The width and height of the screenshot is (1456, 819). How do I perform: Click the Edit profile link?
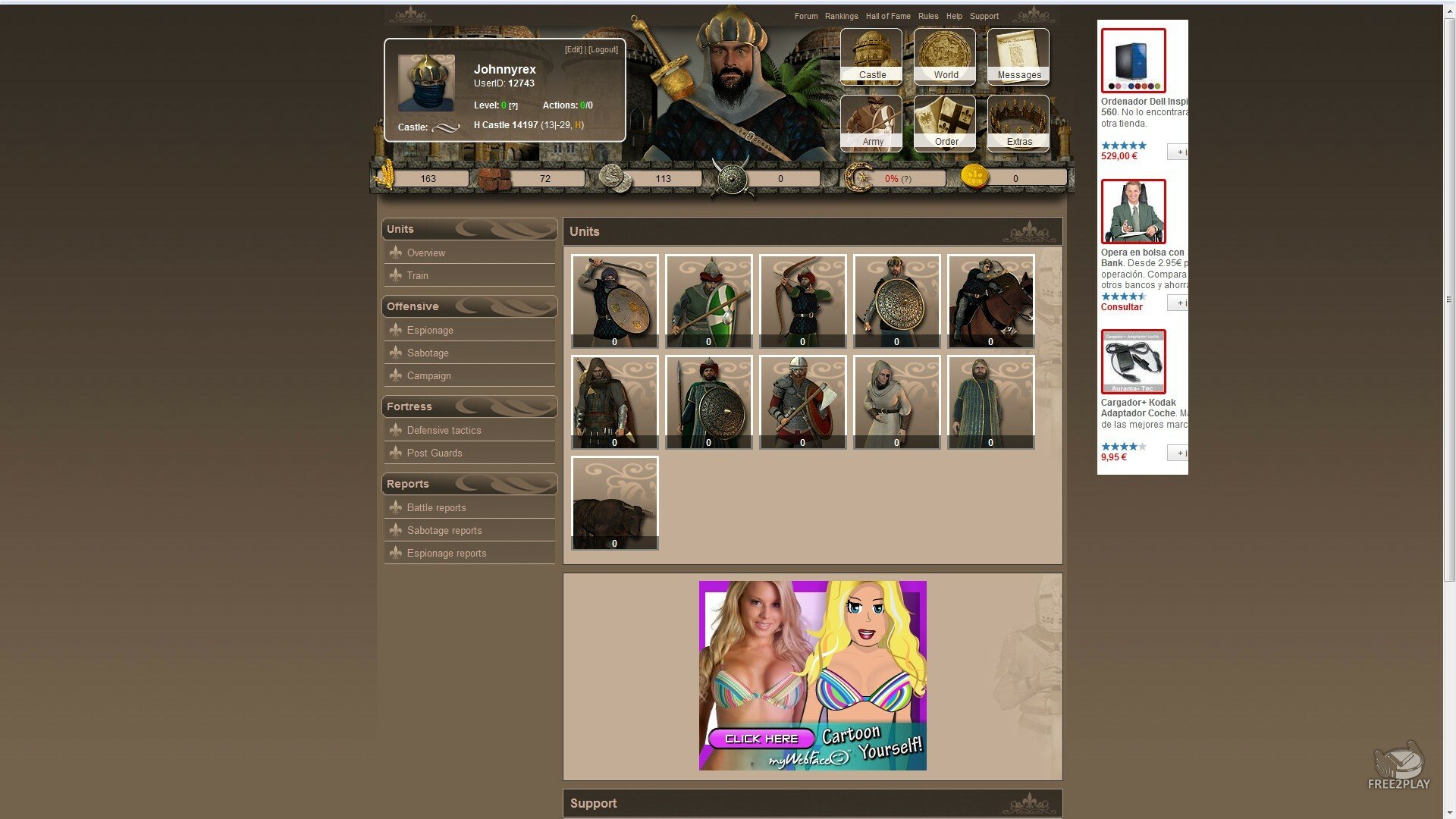click(573, 50)
